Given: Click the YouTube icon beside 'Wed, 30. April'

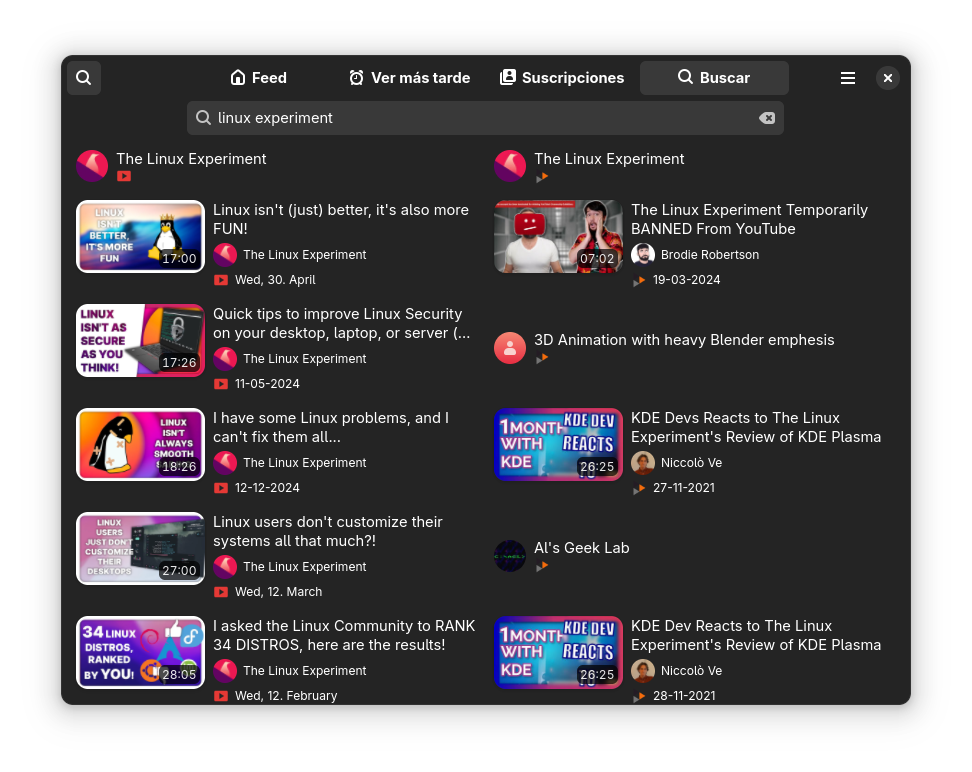Looking at the screenshot, I should click(x=221, y=280).
